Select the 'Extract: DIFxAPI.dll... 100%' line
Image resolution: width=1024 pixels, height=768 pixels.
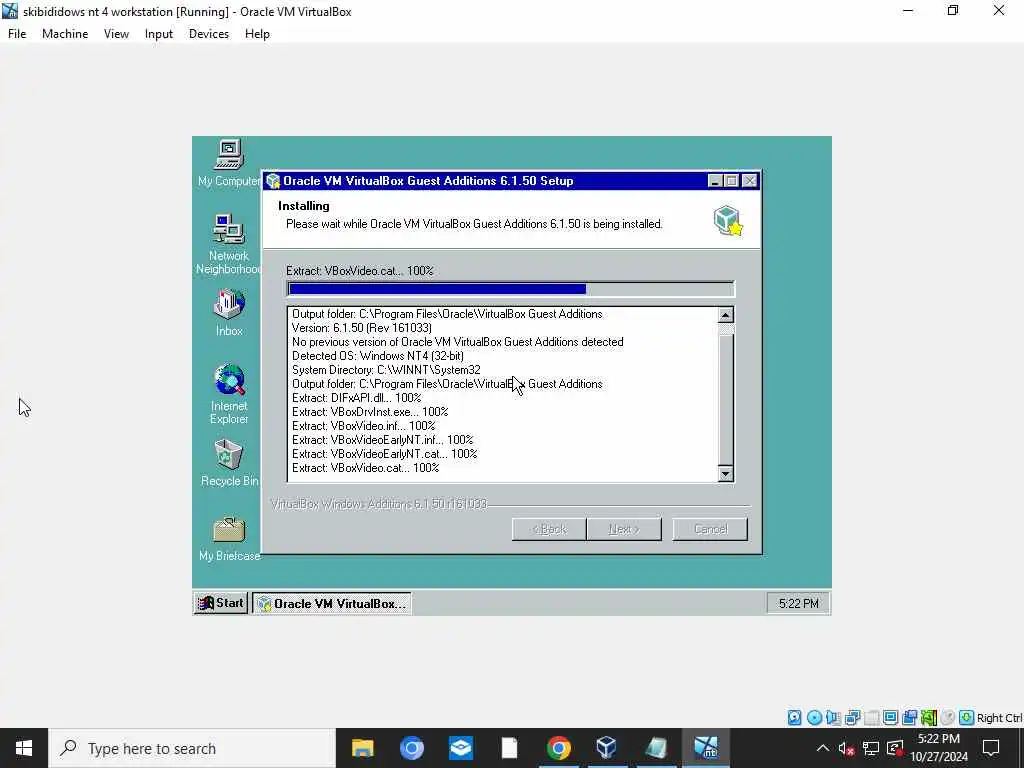[356, 398]
